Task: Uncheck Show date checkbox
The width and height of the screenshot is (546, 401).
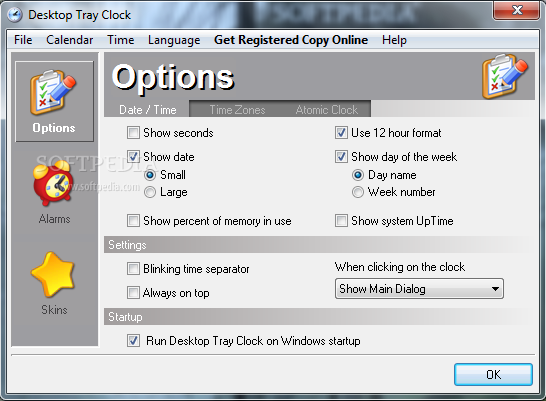Action: point(133,157)
